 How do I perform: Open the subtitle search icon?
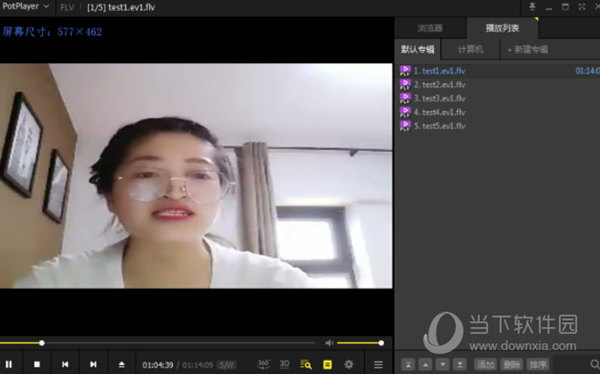pos(306,364)
